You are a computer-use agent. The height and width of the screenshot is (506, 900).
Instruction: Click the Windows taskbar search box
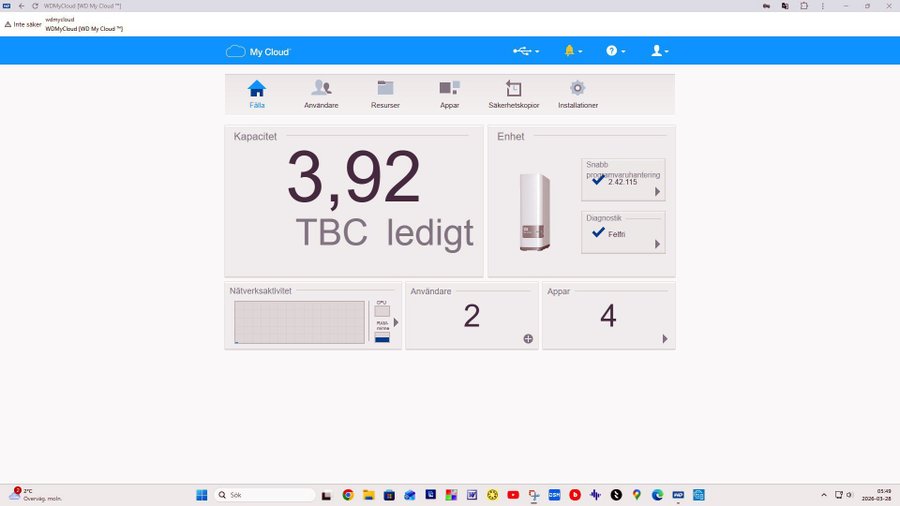pos(265,495)
